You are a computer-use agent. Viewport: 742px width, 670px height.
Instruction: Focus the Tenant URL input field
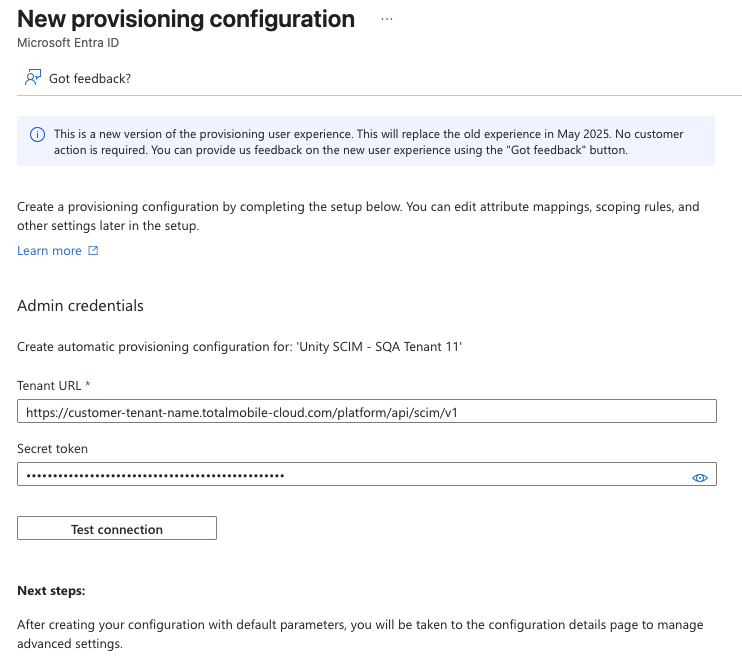pyautogui.click(x=366, y=411)
